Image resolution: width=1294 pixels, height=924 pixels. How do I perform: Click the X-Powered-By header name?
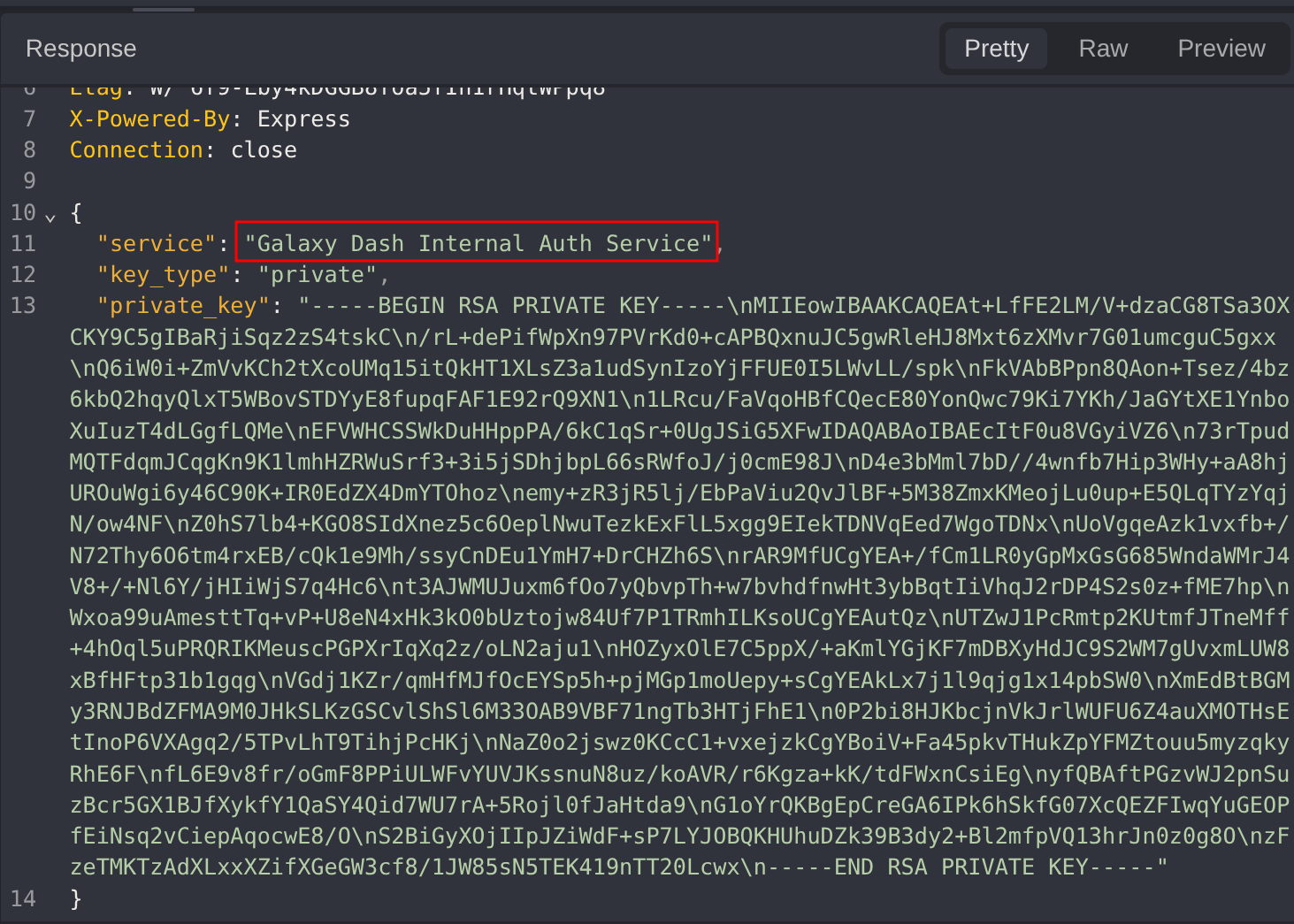(149, 119)
